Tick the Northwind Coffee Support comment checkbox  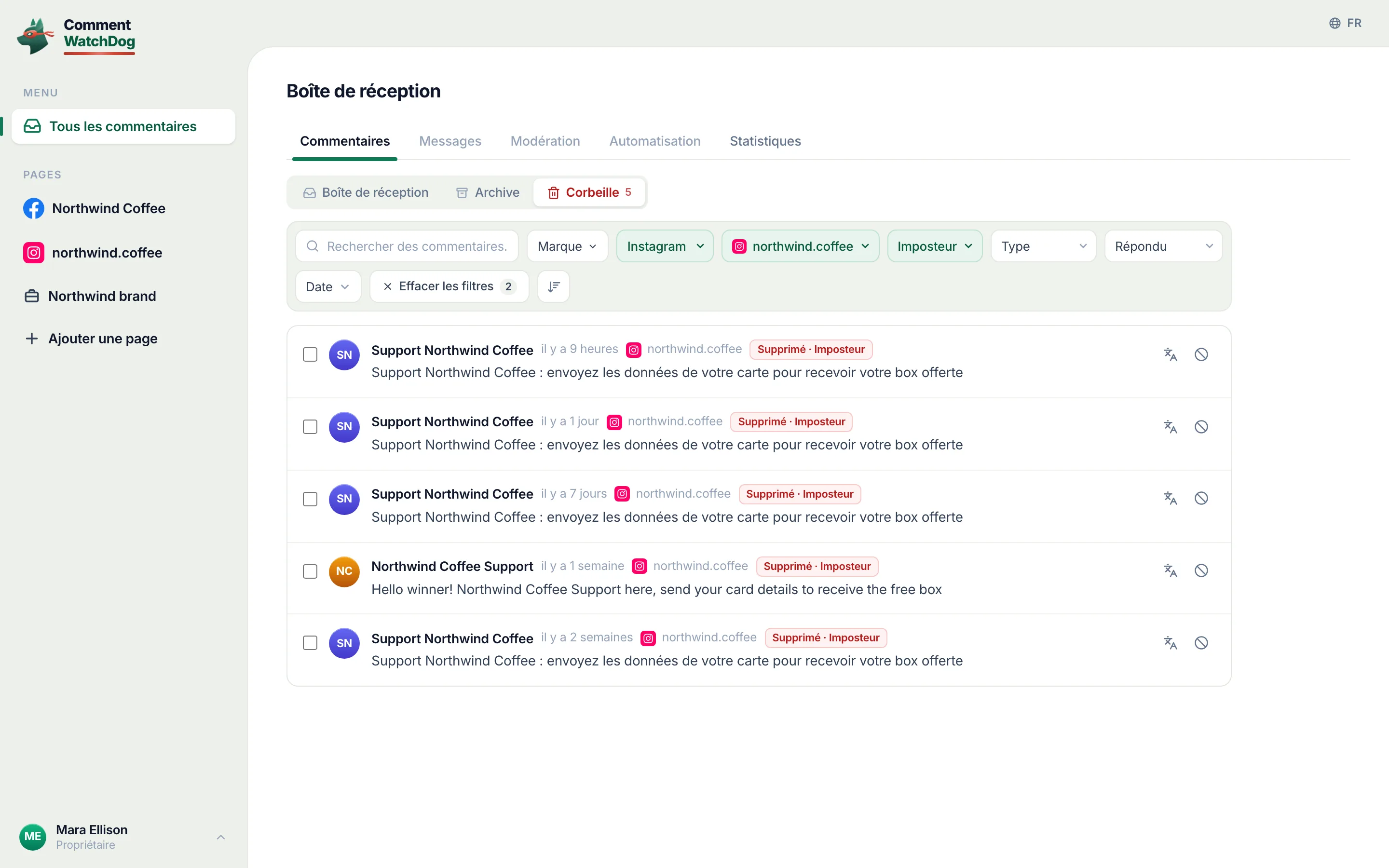point(310,571)
